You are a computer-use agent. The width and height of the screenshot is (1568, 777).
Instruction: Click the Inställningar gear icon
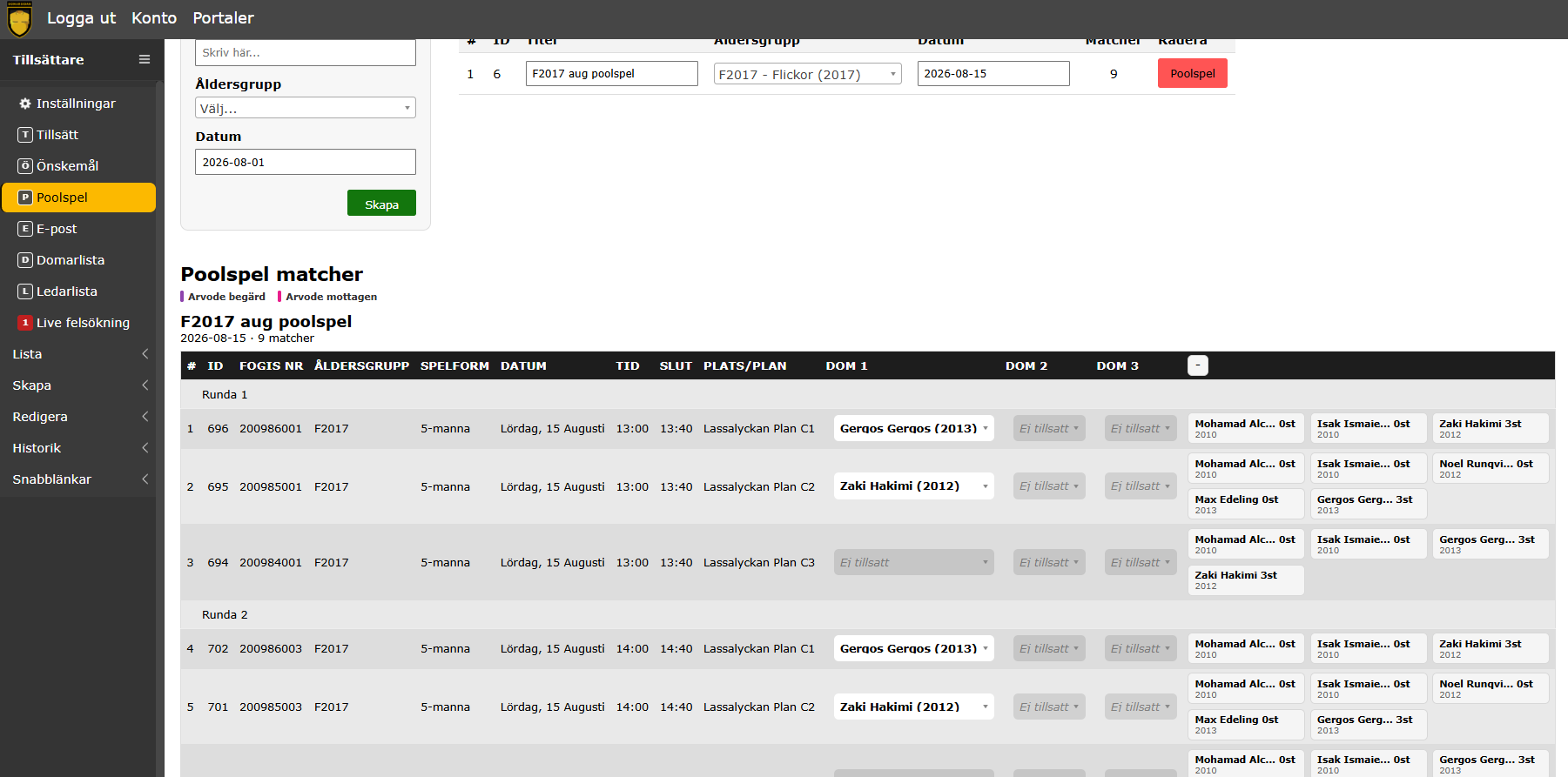click(25, 104)
